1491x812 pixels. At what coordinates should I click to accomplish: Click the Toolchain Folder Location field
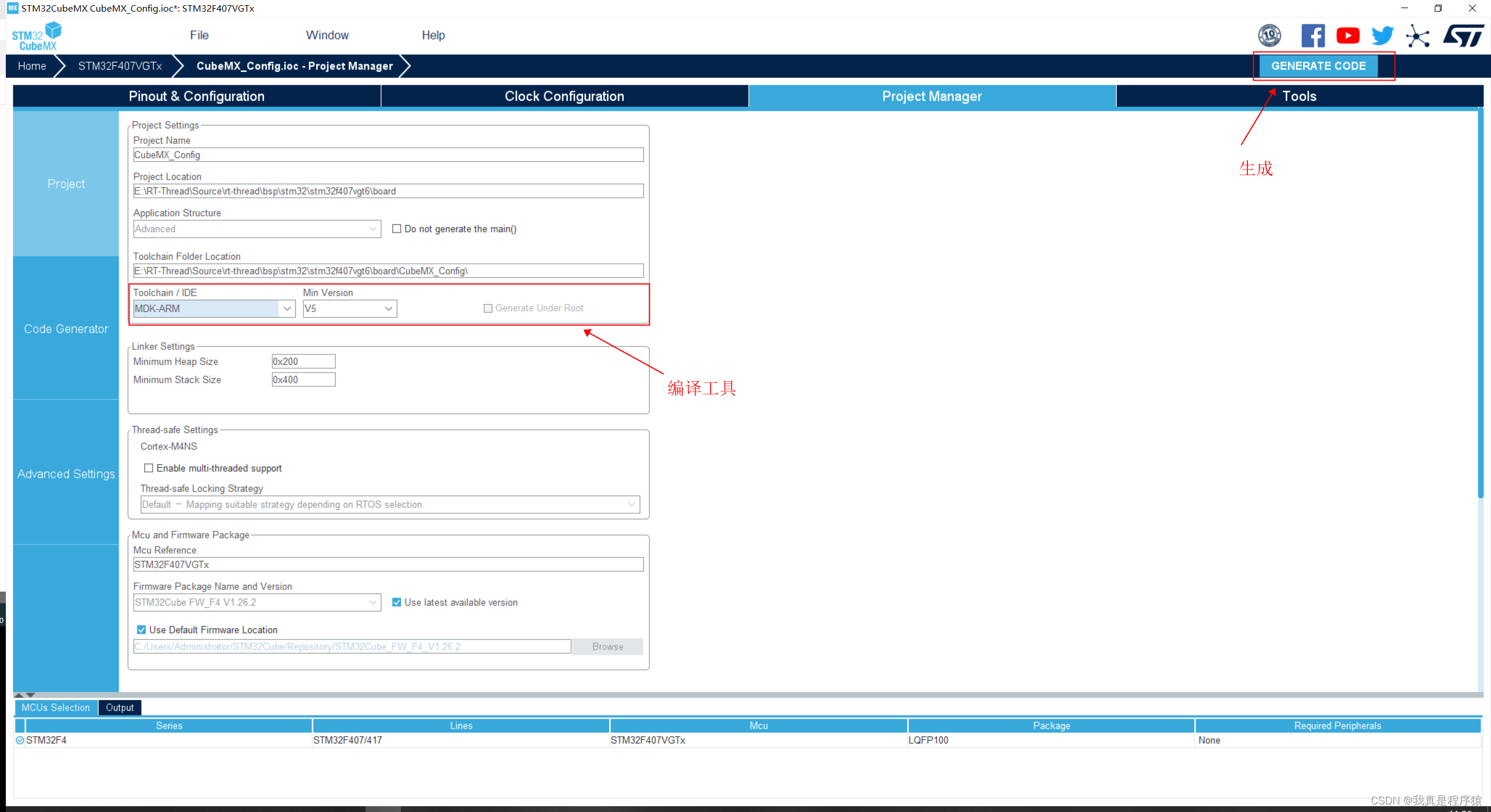coord(388,271)
